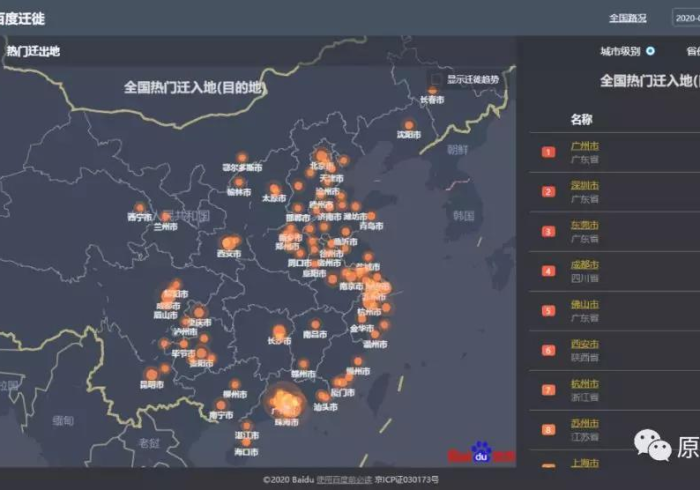Click the 厦门市 map marker
The height and width of the screenshot is (490, 700).
click(341, 382)
